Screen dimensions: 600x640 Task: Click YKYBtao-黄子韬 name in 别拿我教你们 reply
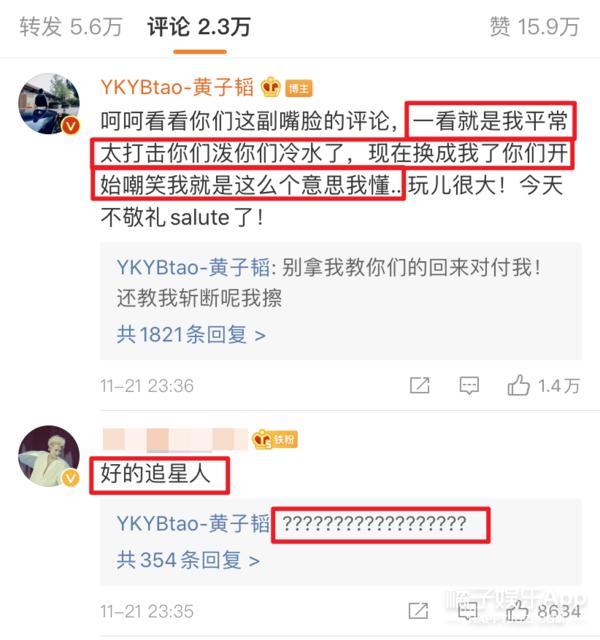[193, 267]
